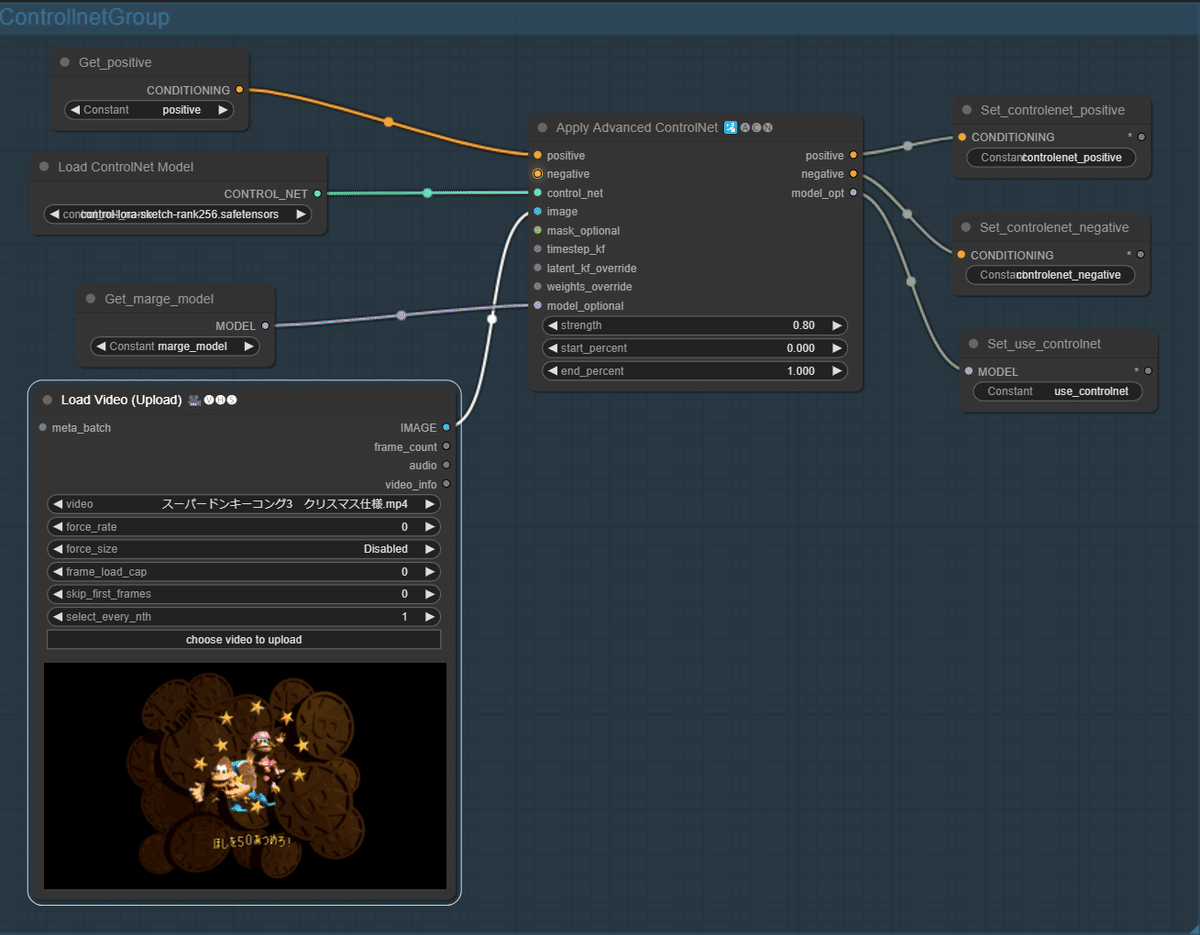Viewport: 1200px width, 935px height.
Task: Click the CONTROL_NET output port
Action: pos(317,194)
